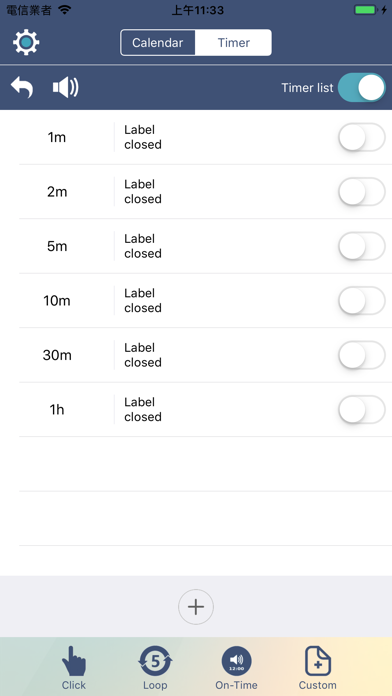Toggle the 1h timer switch
This screenshot has width=392, height=696.
coord(361,409)
